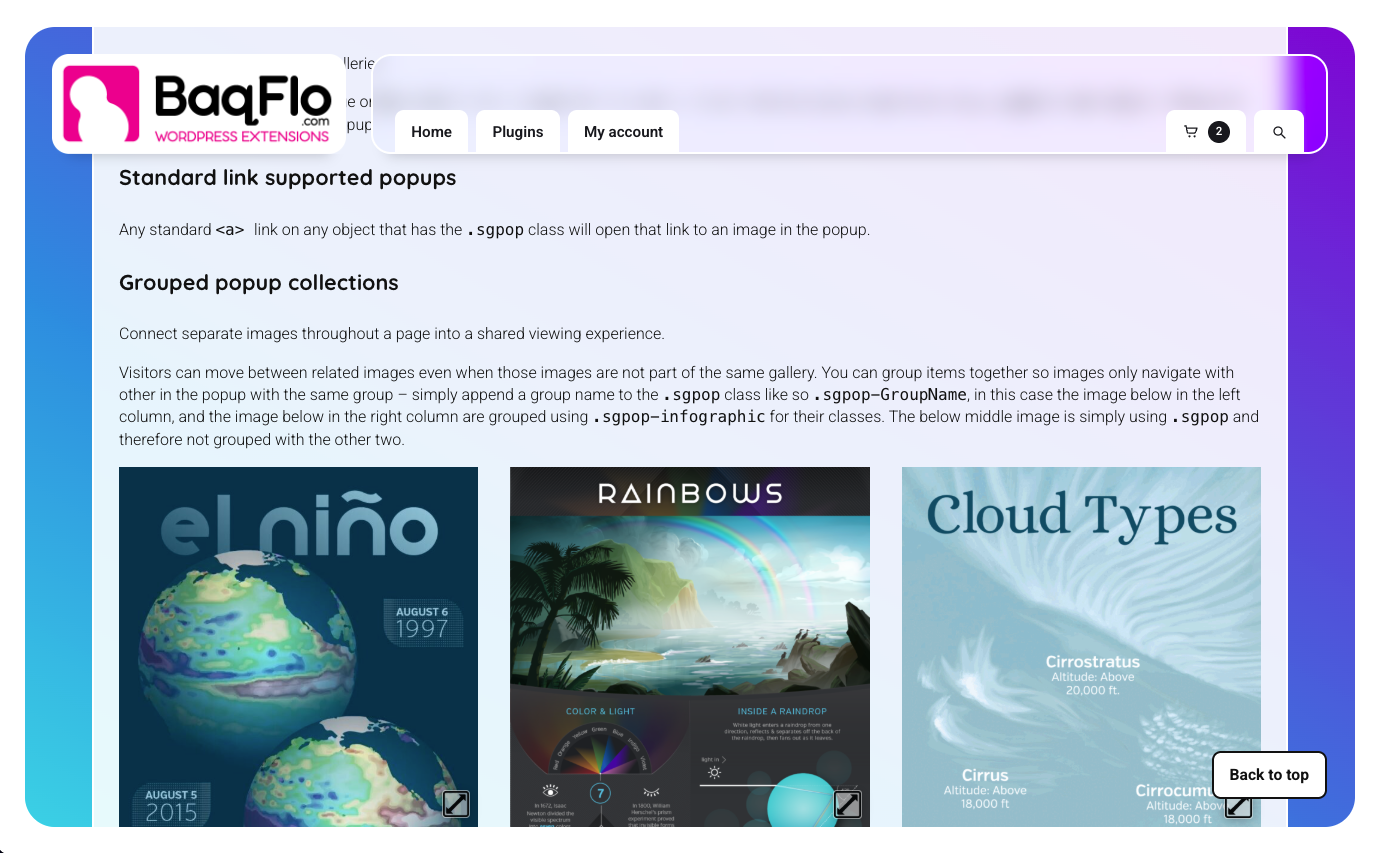Click the Back to top button

[x=1269, y=775]
